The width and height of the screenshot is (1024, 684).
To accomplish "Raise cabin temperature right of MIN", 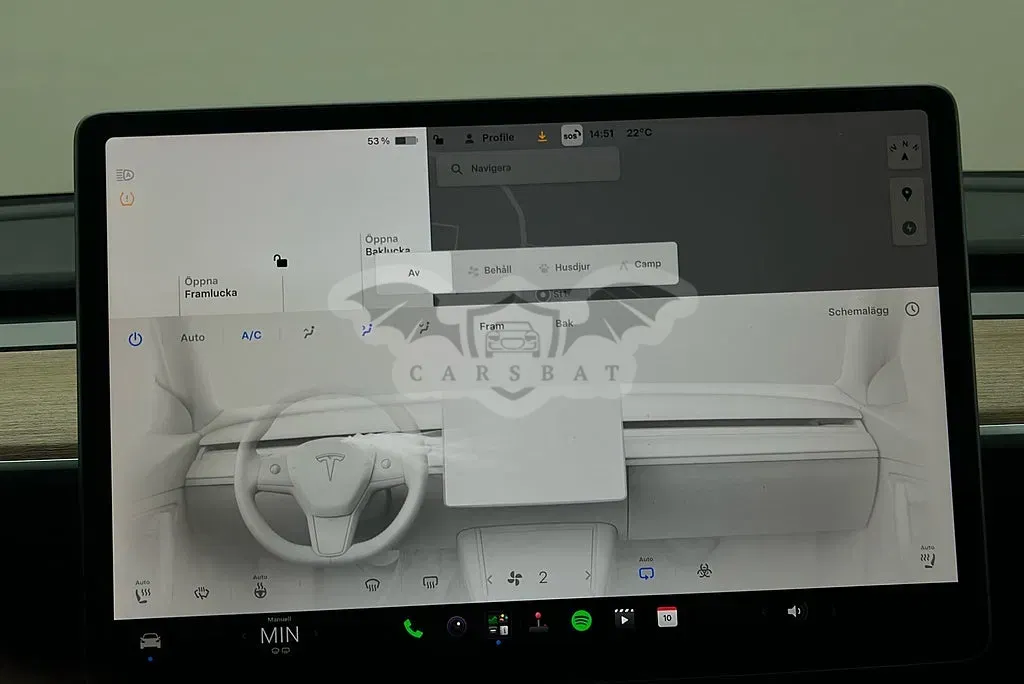I will [316, 634].
